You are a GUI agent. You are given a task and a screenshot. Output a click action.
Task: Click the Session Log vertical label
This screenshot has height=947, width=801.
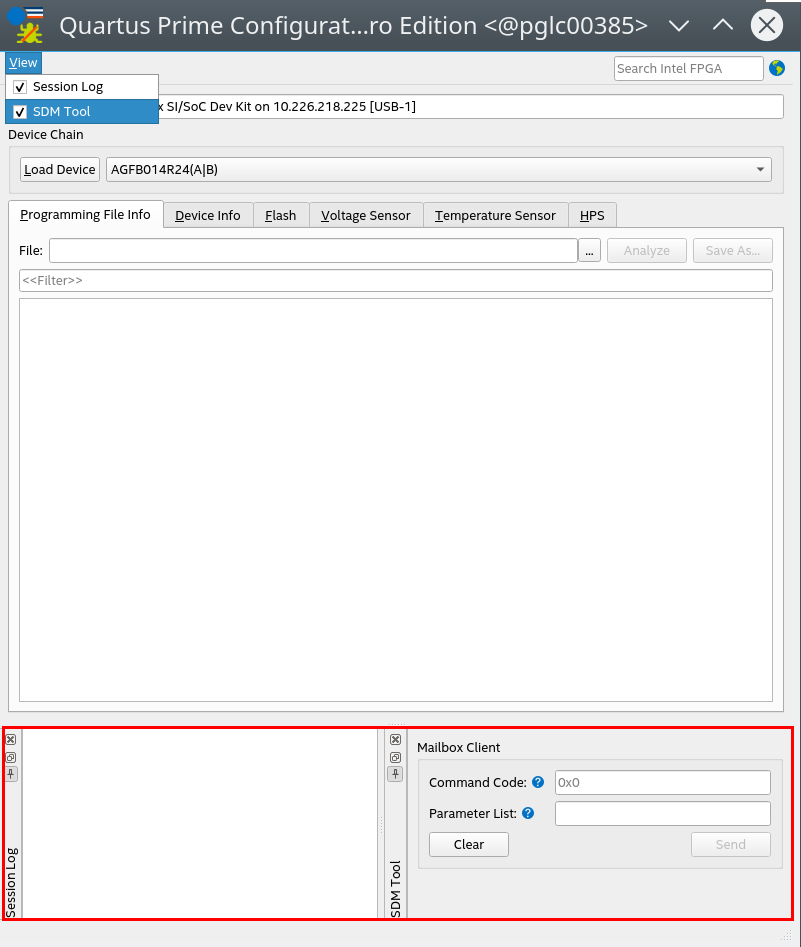click(x=11, y=882)
